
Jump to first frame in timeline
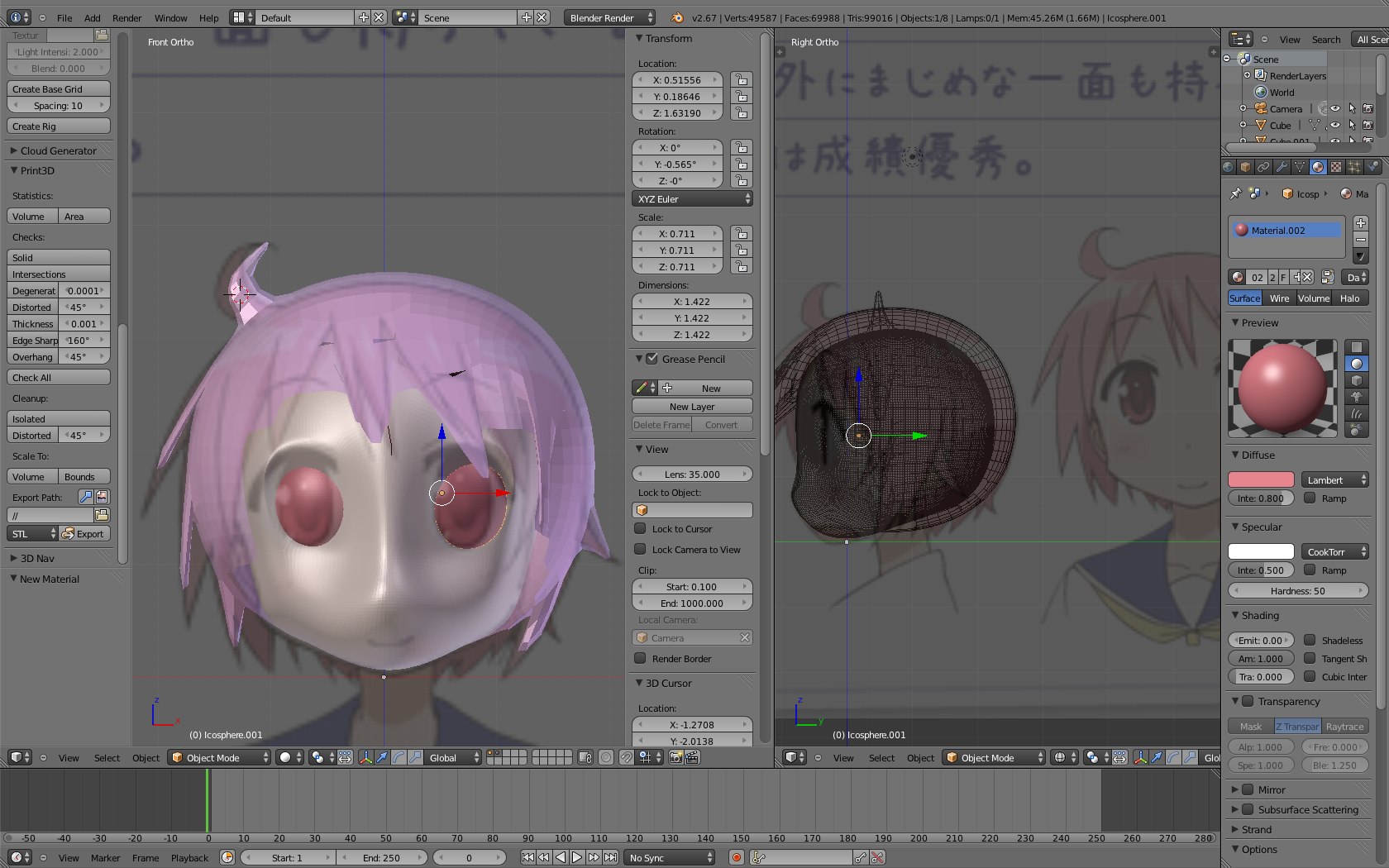pos(527,857)
